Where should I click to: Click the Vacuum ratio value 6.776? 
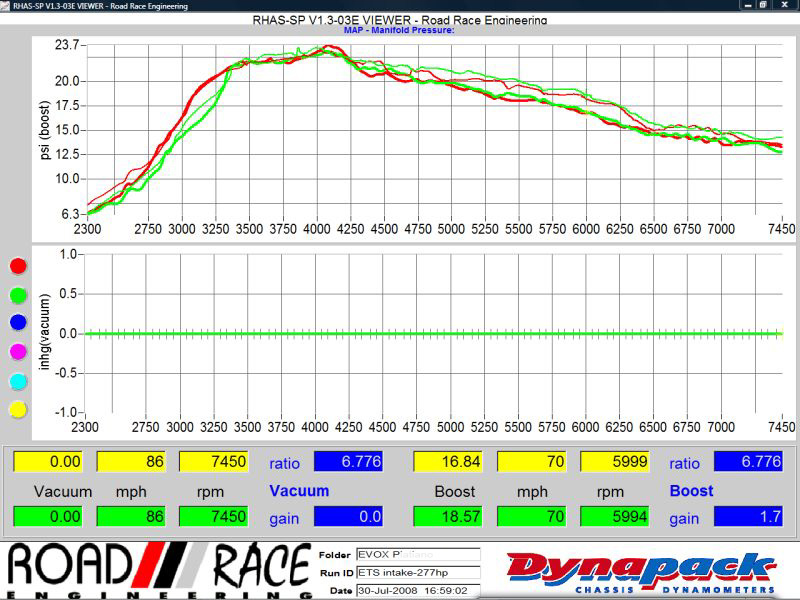tap(348, 461)
